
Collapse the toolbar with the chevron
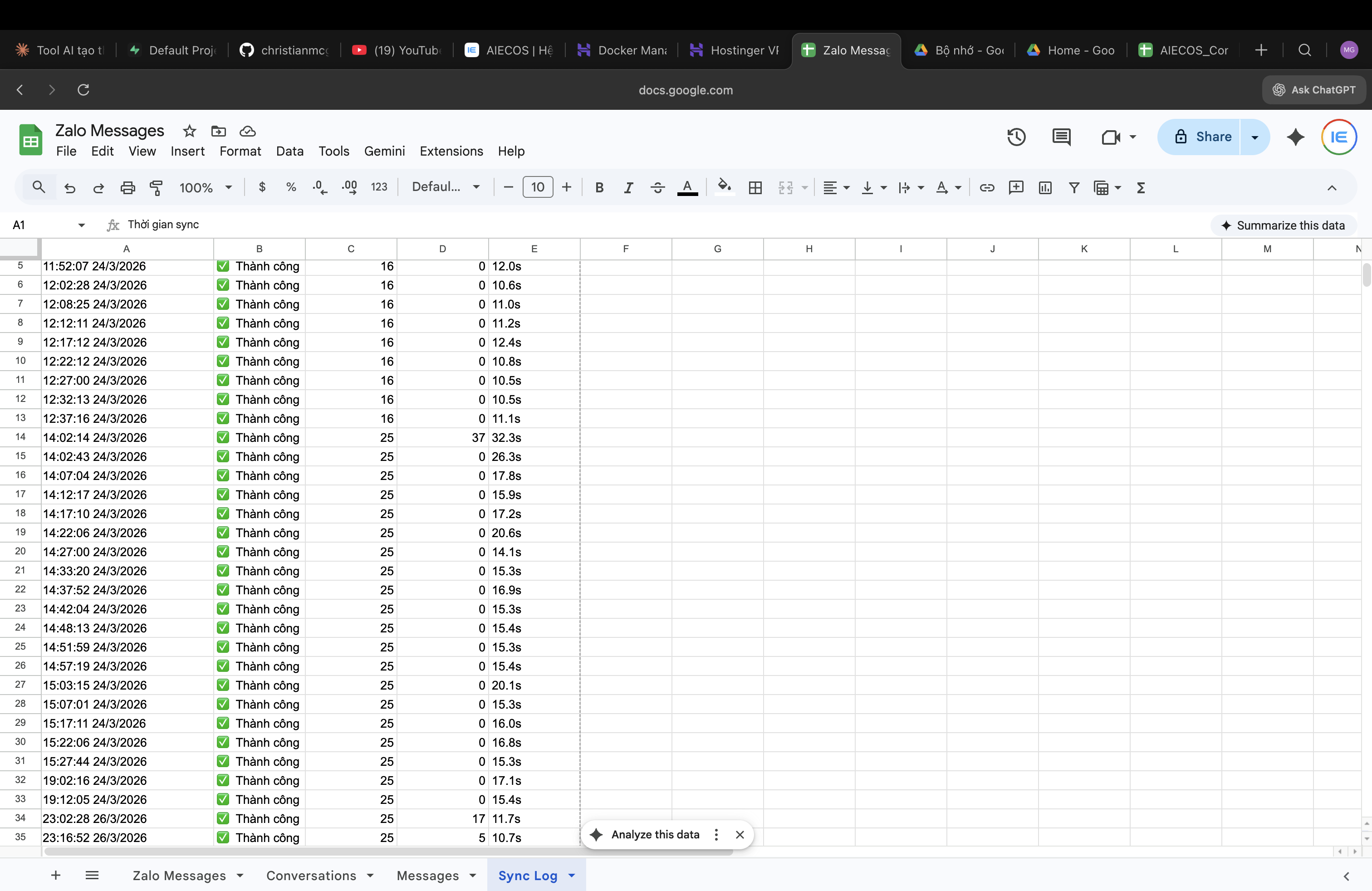click(1332, 187)
